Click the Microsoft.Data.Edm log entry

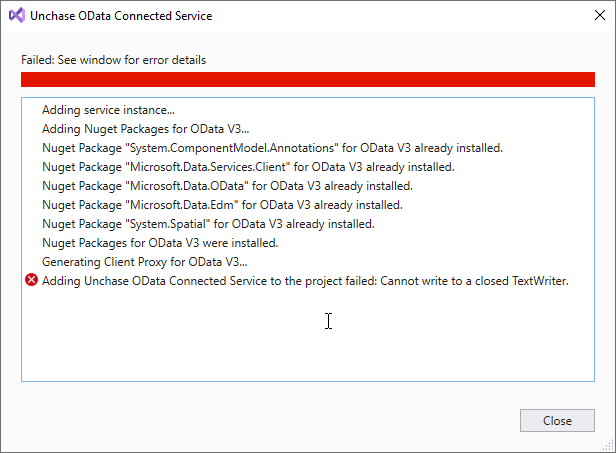click(222, 205)
